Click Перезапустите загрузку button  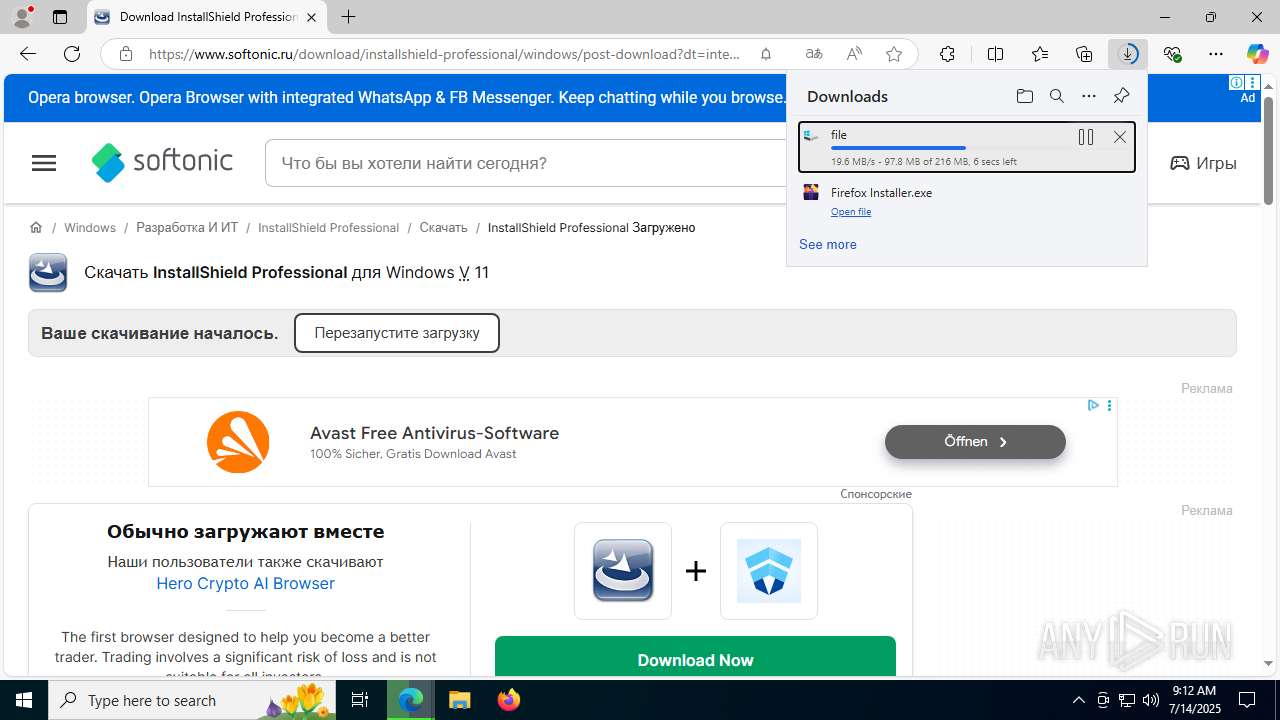397,333
